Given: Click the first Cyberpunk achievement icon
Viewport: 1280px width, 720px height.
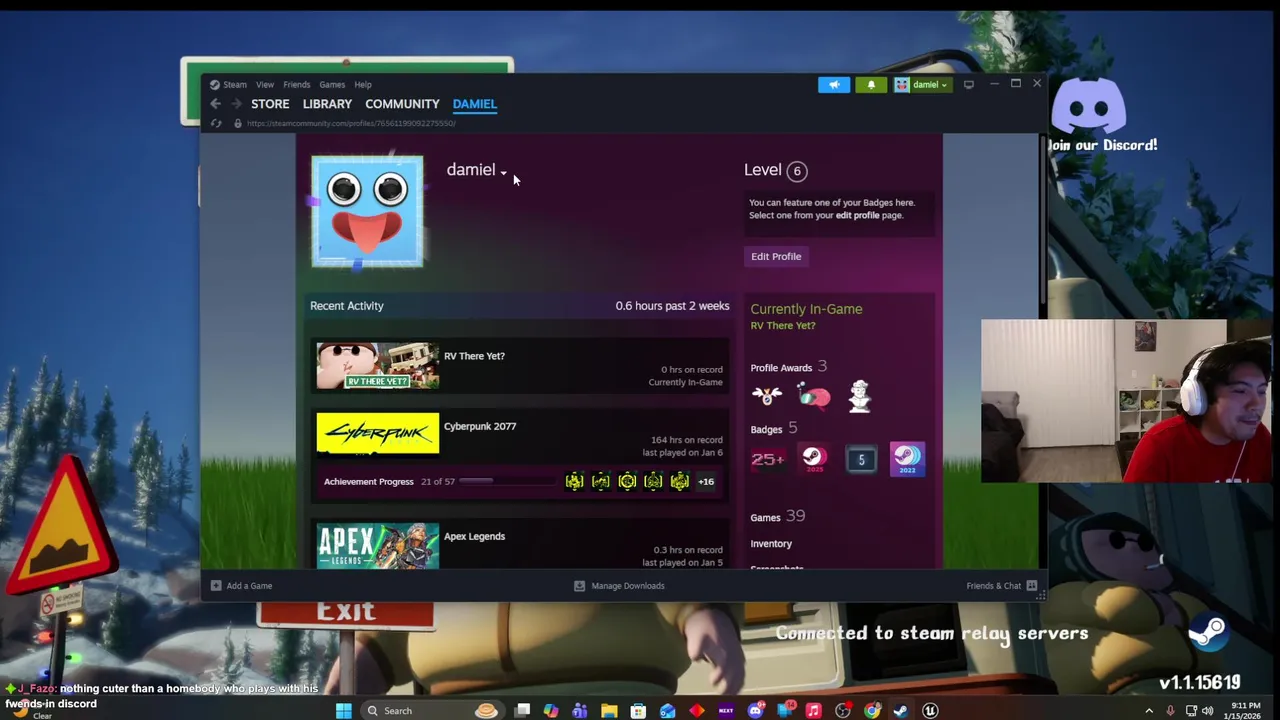Looking at the screenshot, I should click(574, 482).
